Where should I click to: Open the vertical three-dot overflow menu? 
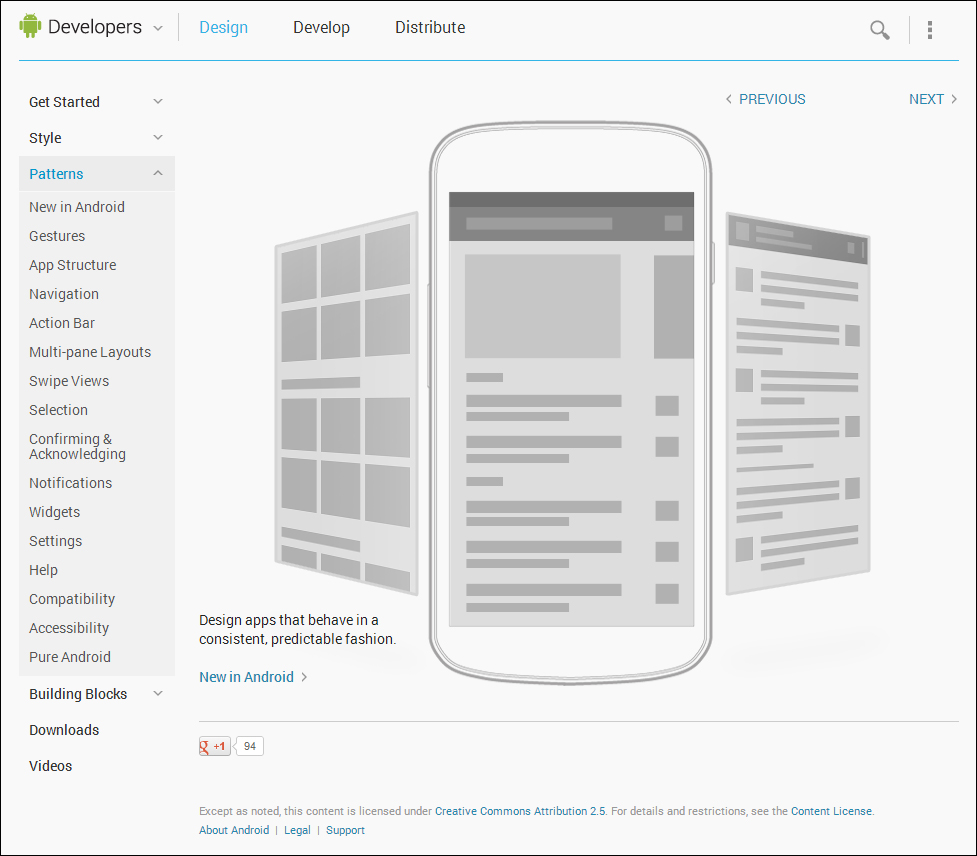click(x=930, y=29)
